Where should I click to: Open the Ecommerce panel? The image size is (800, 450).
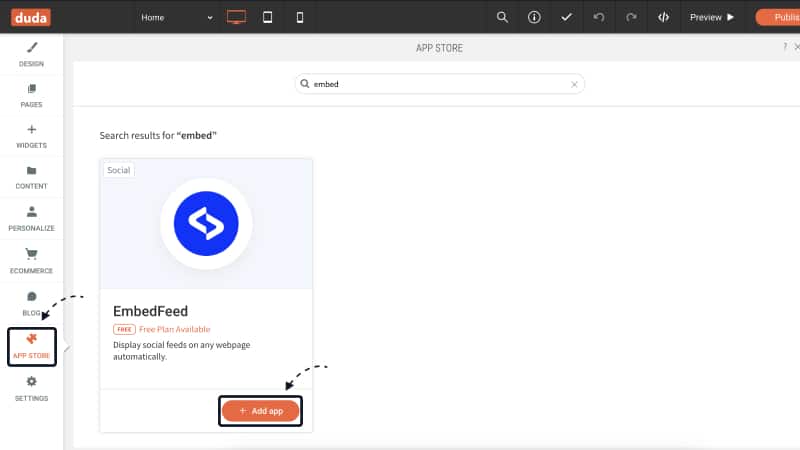[x=31, y=261]
